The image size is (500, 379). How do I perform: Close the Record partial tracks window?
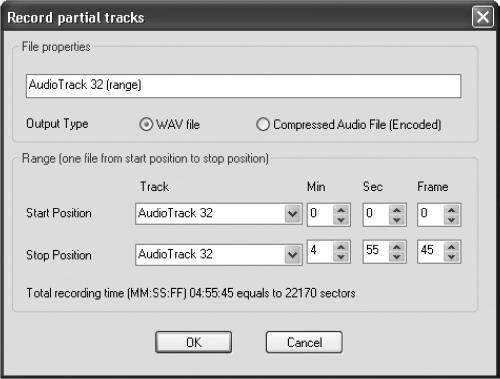click(483, 17)
